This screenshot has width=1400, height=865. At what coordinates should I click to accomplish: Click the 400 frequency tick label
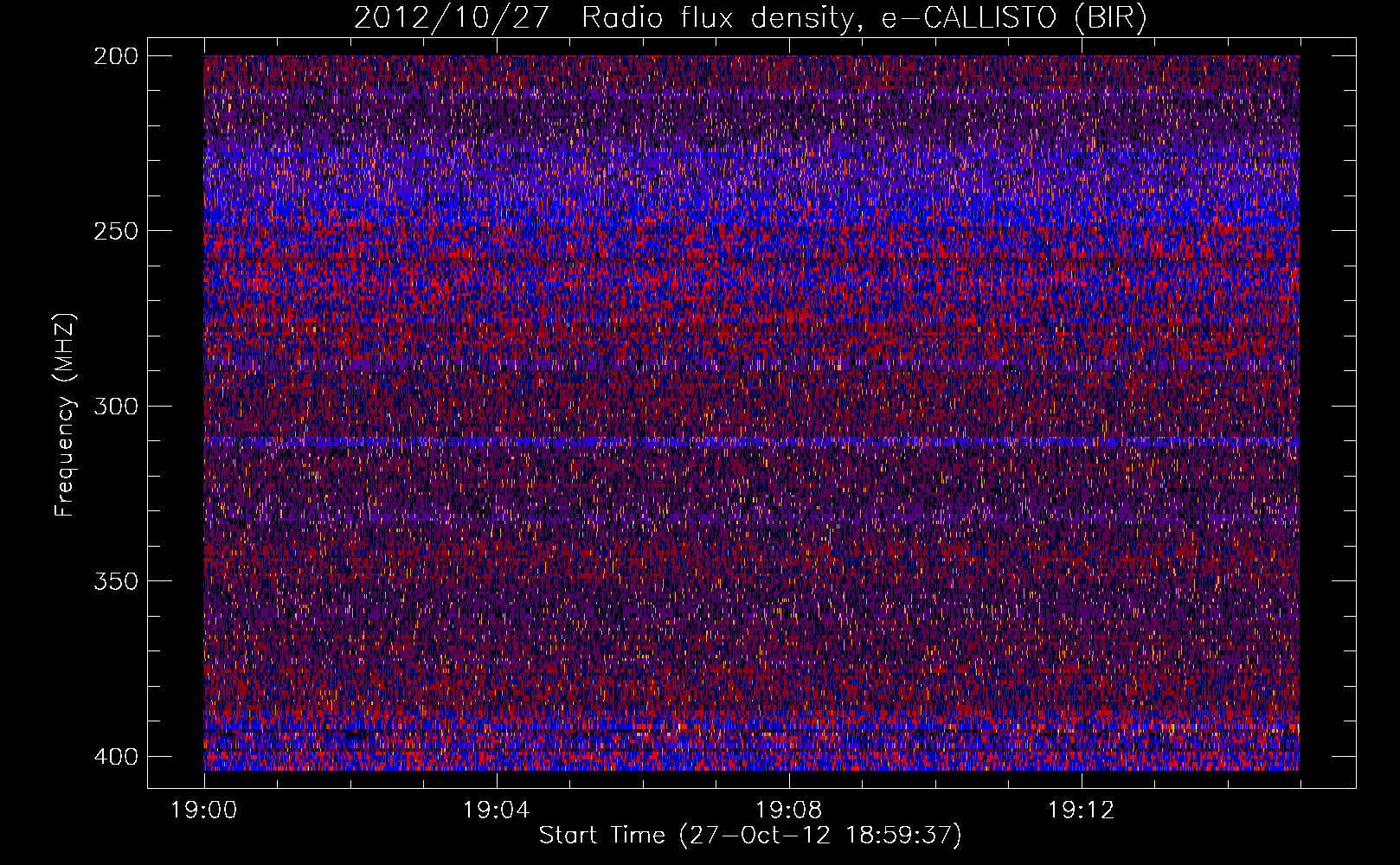115,757
